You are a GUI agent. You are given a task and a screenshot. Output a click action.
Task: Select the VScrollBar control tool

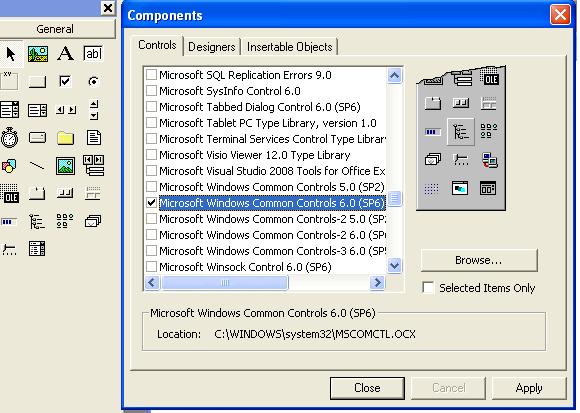94,110
